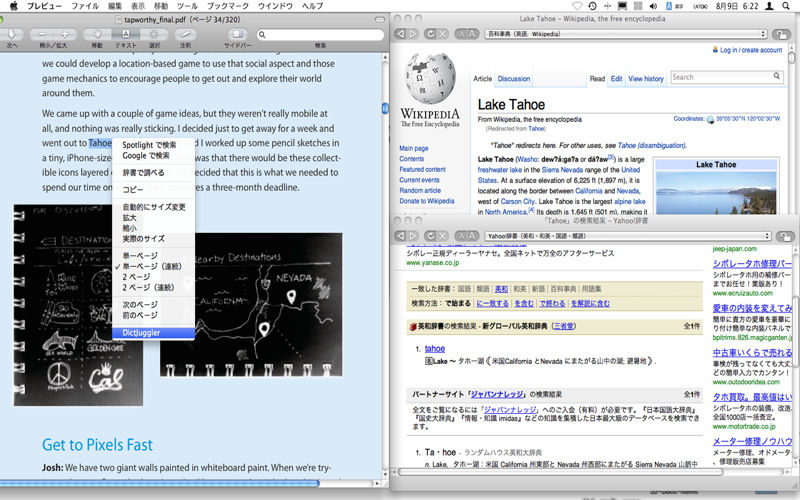
Task: Click the toolbar pill button in Preview title bar
Action: pyautogui.click(x=380, y=19)
